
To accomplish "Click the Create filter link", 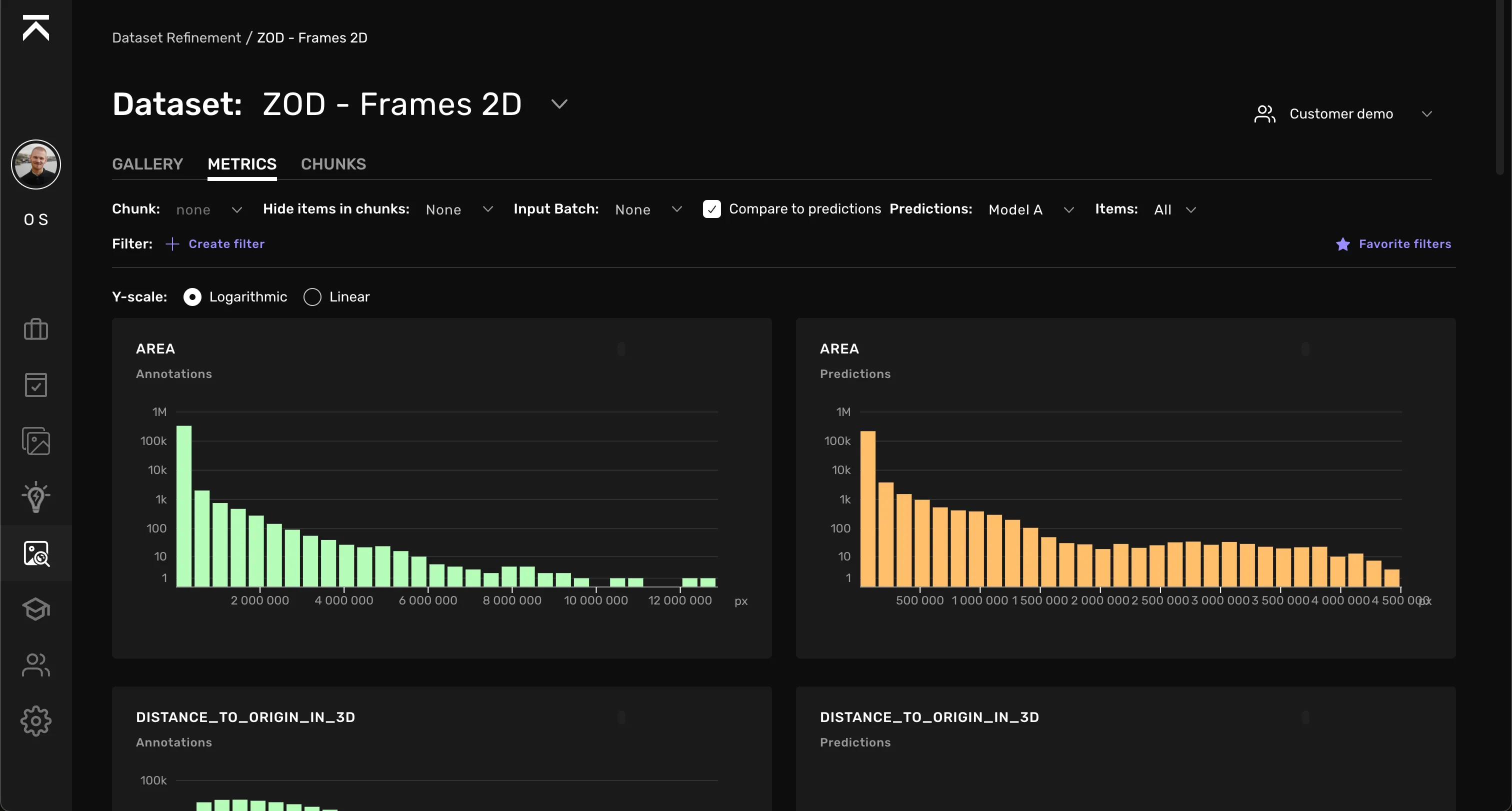I will tap(226, 244).
